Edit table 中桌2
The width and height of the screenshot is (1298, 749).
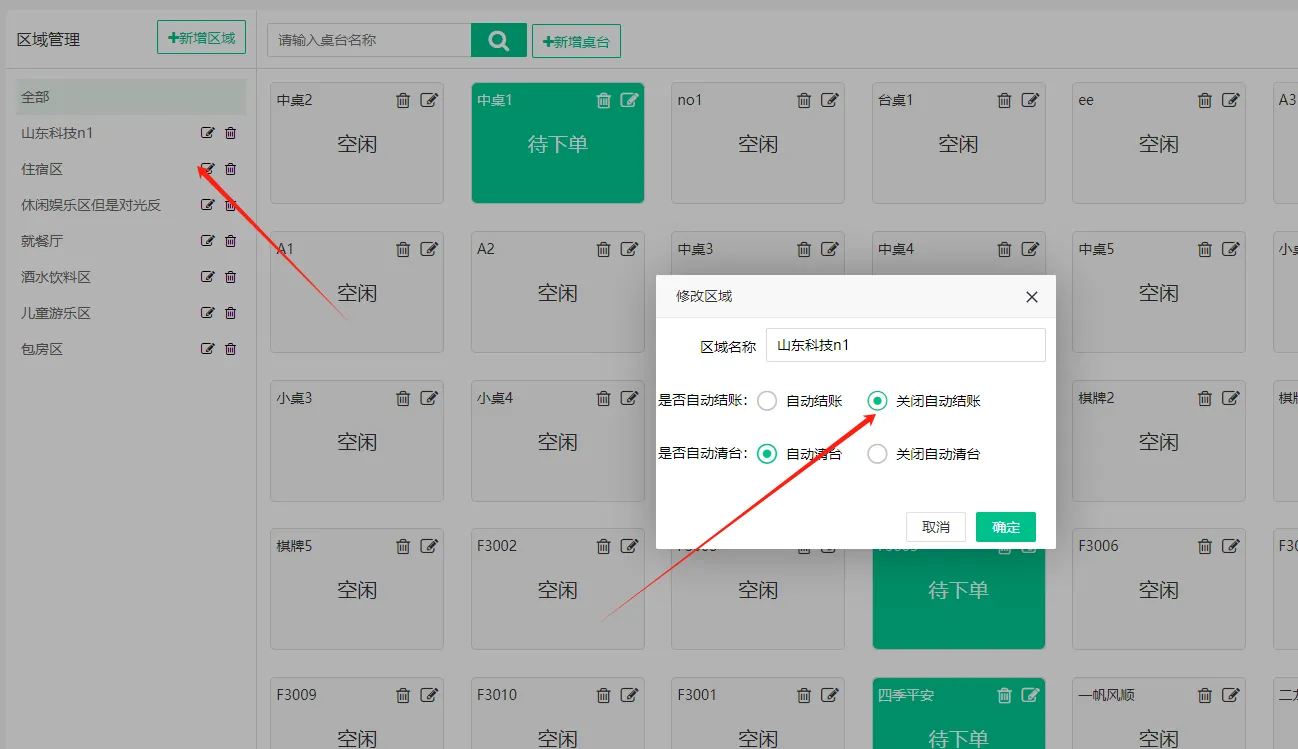429,100
